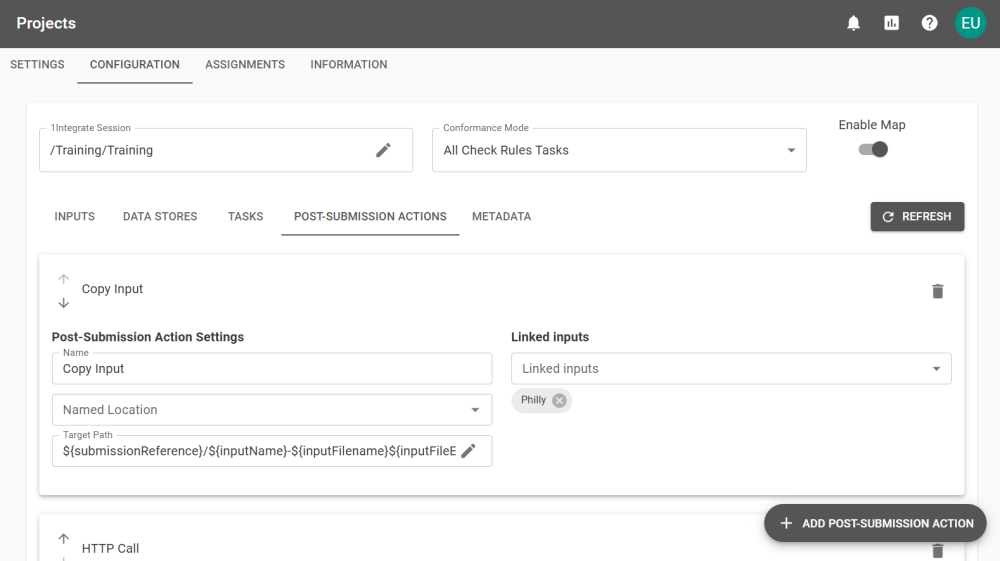1000x561 pixels.
Task: Select the Post-Submission Actions sub-tab
Action: (x=370, y=217)
